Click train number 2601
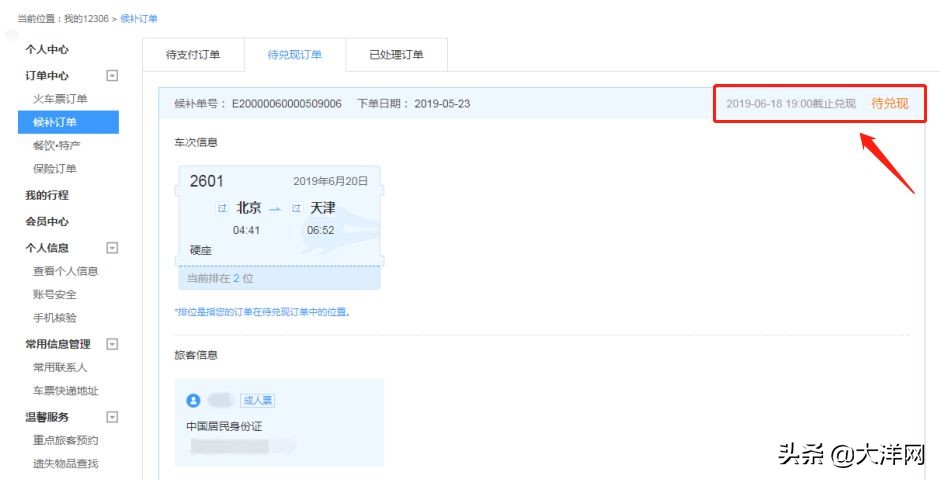Screen dimensions: 940x480 pos(207,181)
